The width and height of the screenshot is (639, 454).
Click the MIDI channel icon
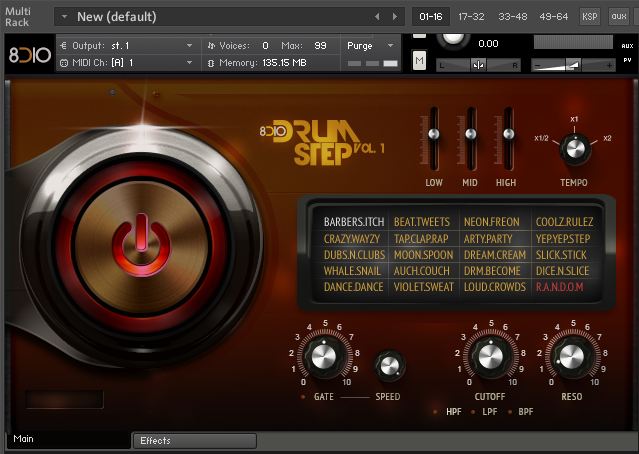(x=64, y=63)
